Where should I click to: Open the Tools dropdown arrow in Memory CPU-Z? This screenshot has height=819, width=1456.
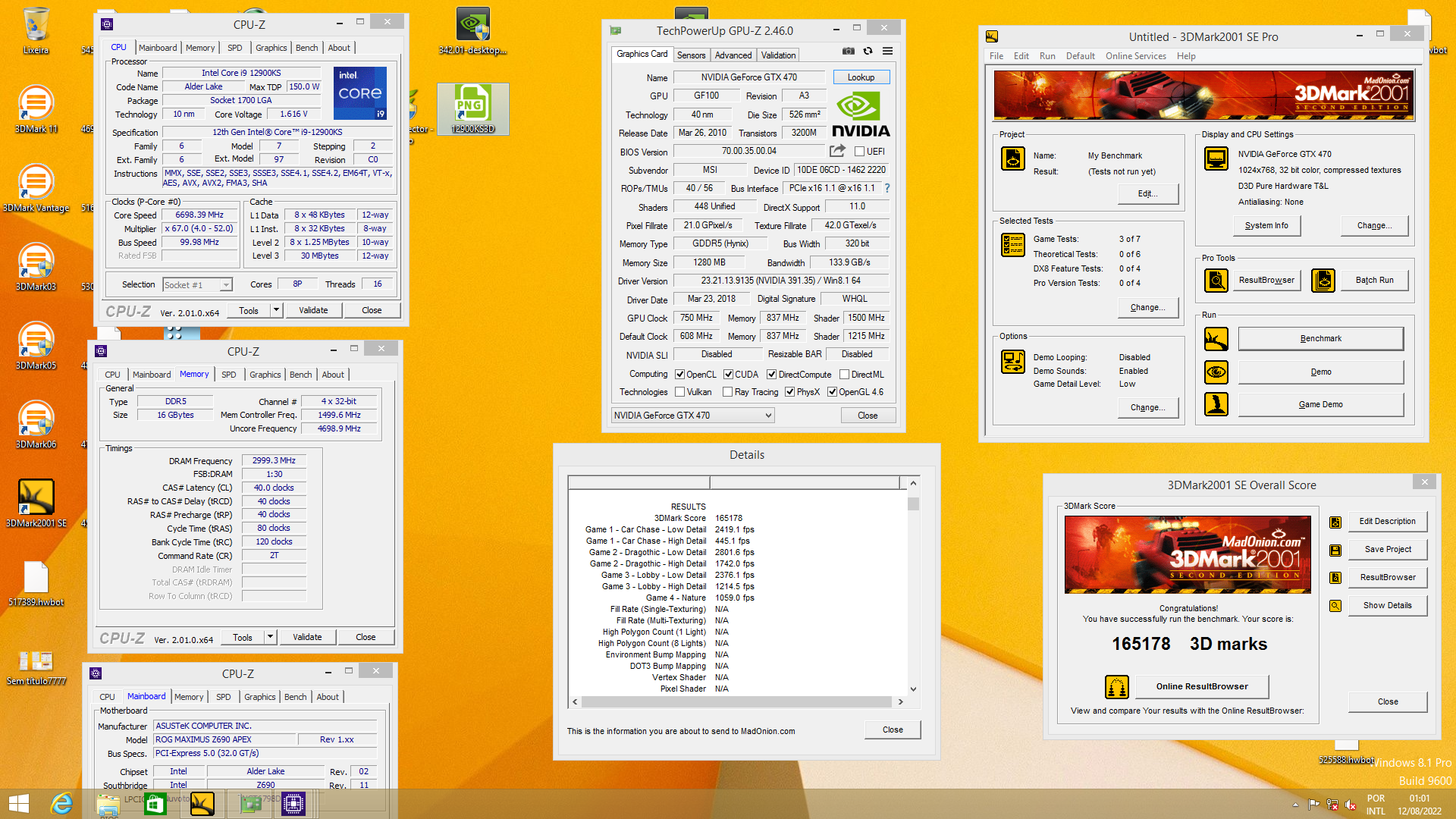[270, 637]
